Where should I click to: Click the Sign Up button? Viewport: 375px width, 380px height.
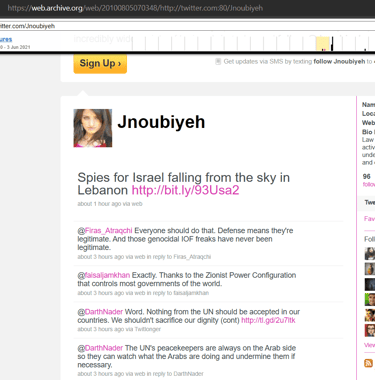(100, 63)
